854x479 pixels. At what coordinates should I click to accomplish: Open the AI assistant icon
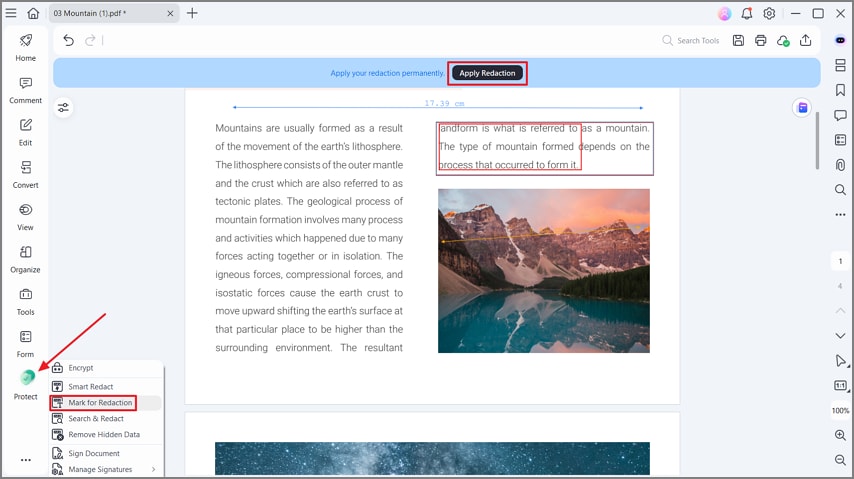840,40
